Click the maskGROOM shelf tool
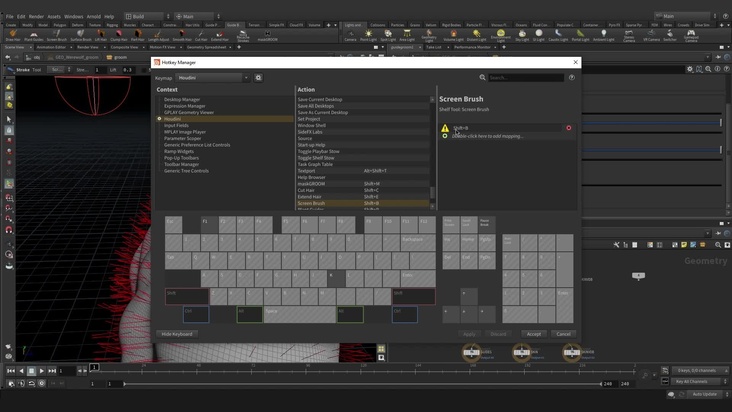 point(267,35)
